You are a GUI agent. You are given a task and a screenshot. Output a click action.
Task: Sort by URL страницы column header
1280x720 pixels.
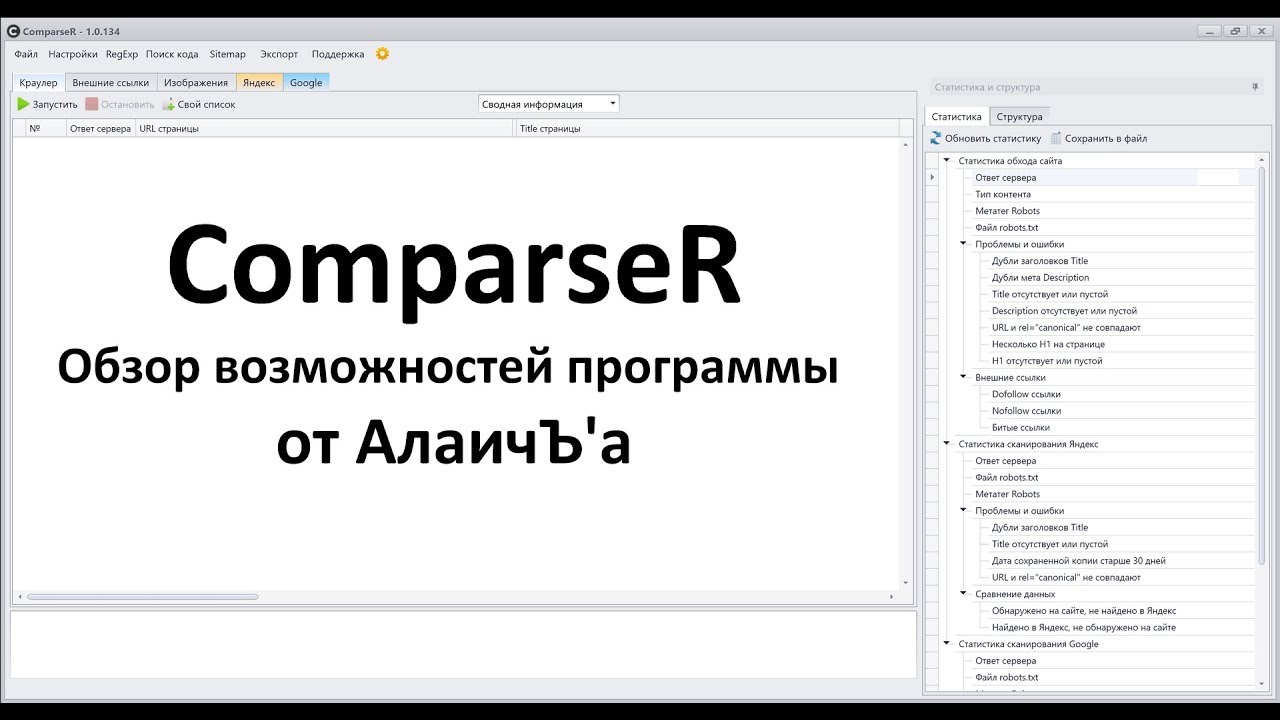[x=326, y=128]
